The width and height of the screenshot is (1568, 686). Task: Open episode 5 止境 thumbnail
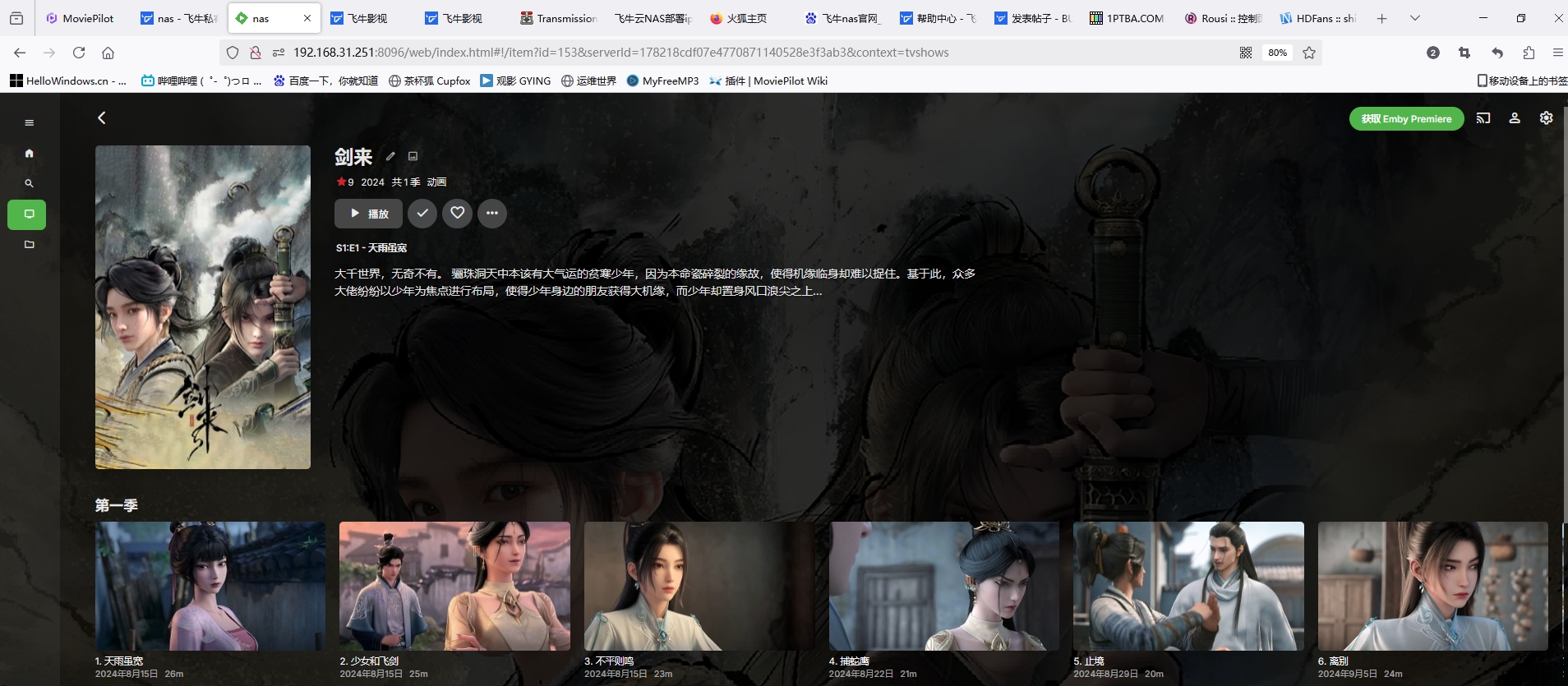[1188, 586]
